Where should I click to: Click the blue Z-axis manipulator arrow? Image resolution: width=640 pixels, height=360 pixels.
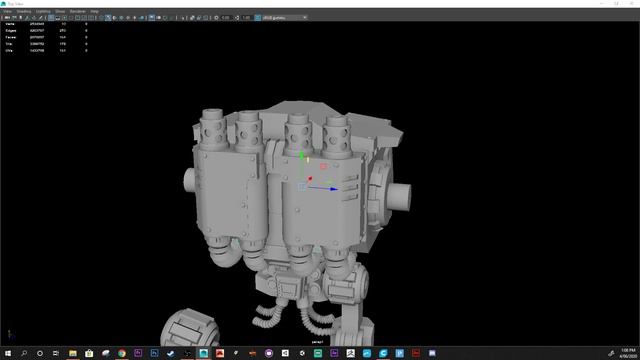(x=334, y=189)
